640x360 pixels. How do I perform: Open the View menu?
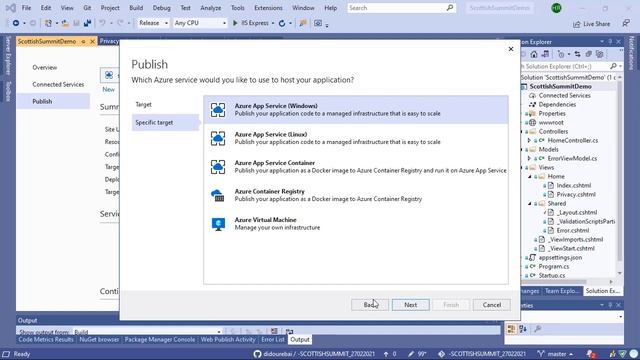tap(67, 8)
